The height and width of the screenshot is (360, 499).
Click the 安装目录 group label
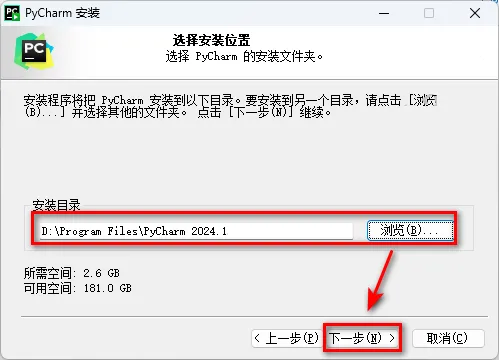pos(56,205)
